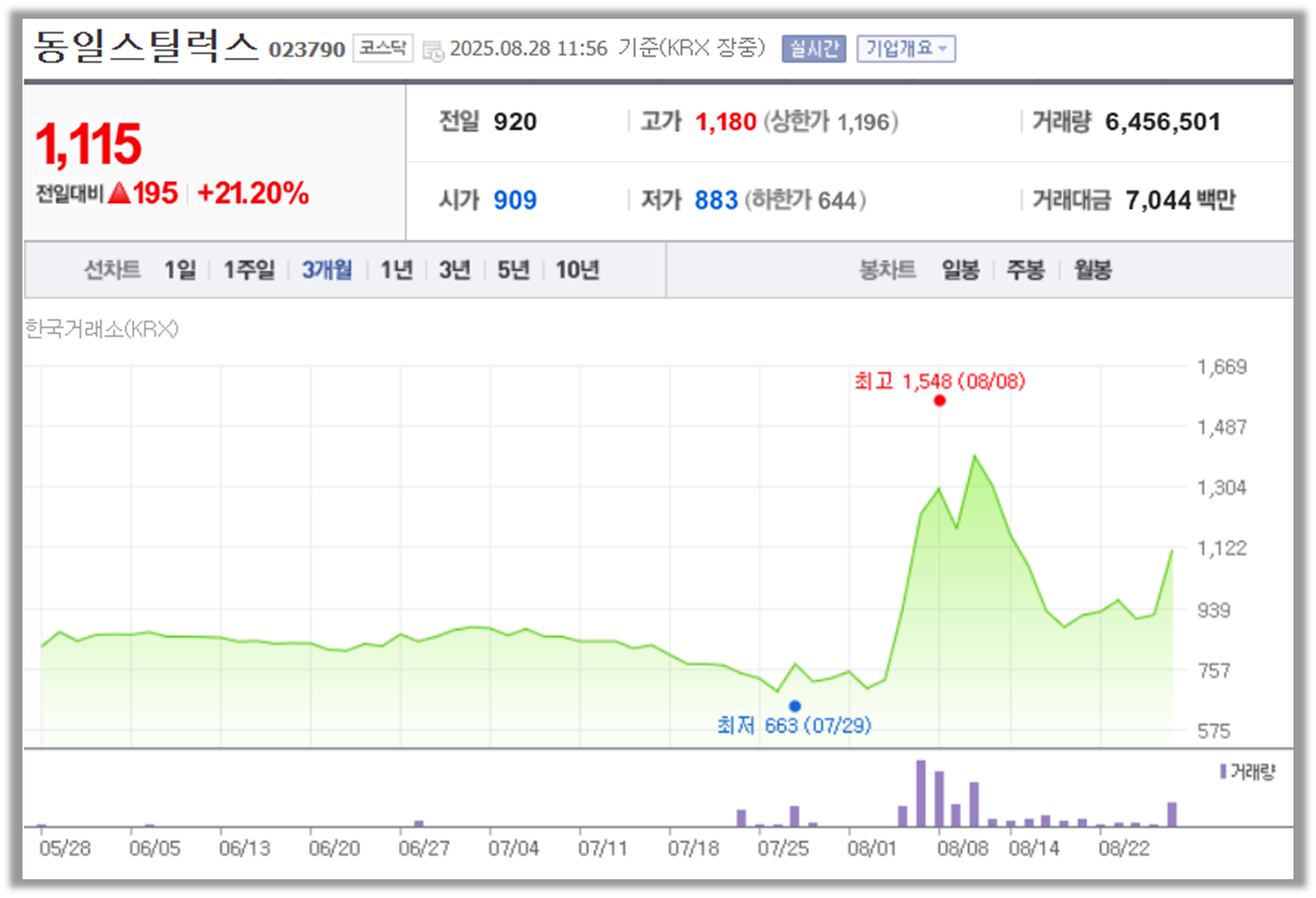Click the 최저 663 (07/29) label
Screen dimensions: 1316x898
[x=794, y=725]
